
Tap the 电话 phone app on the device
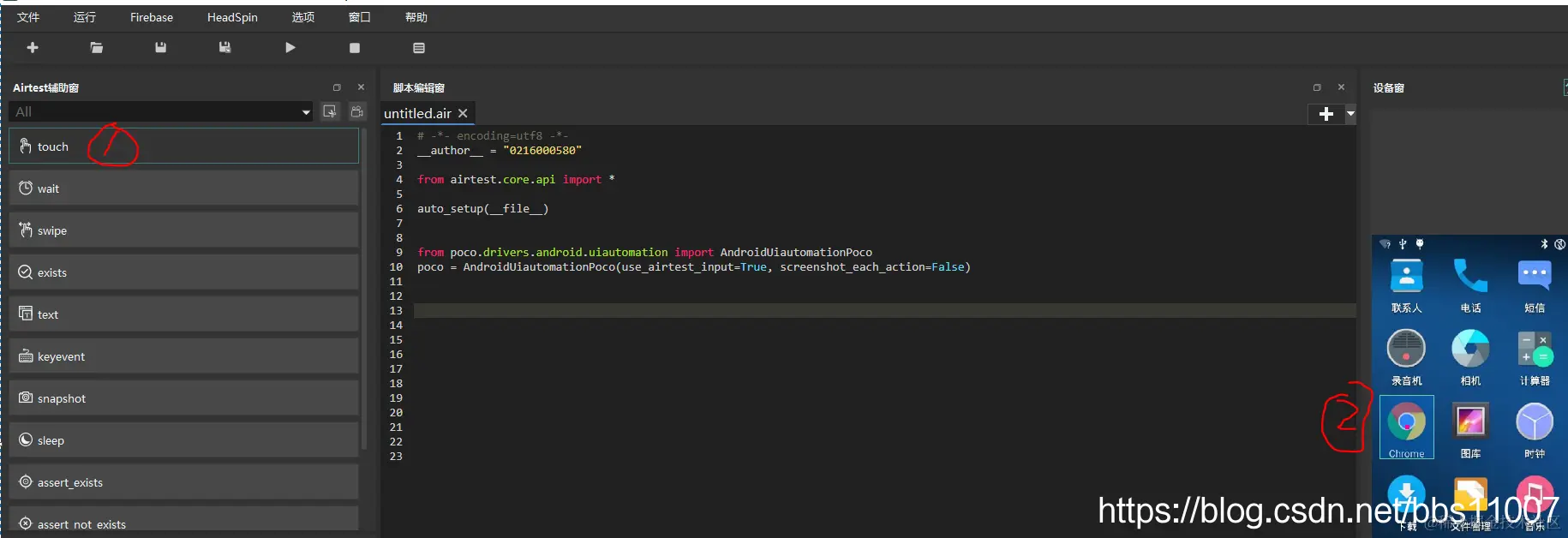[x=1470, y=285]
